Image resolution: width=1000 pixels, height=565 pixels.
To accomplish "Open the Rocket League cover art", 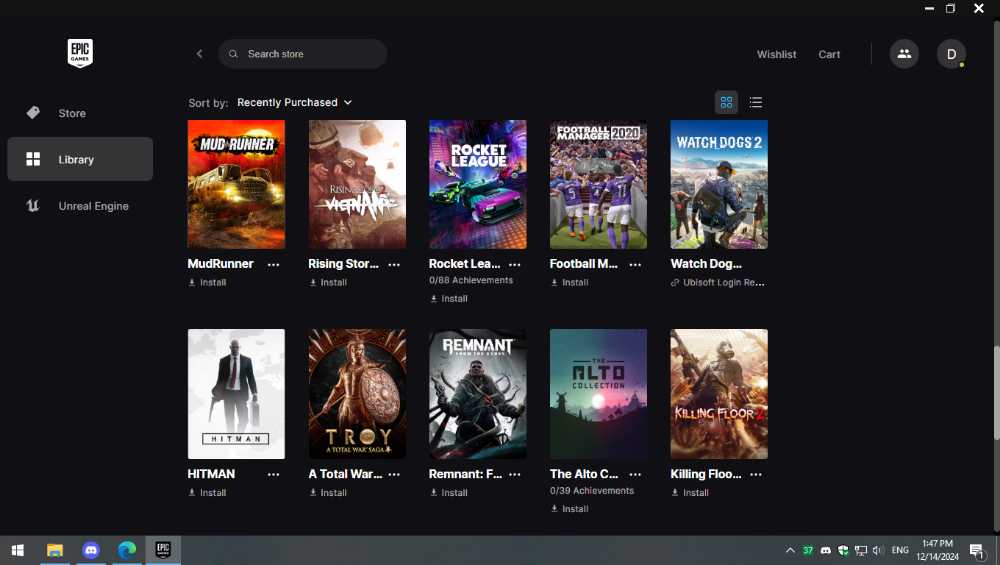I will click(478, 184).
